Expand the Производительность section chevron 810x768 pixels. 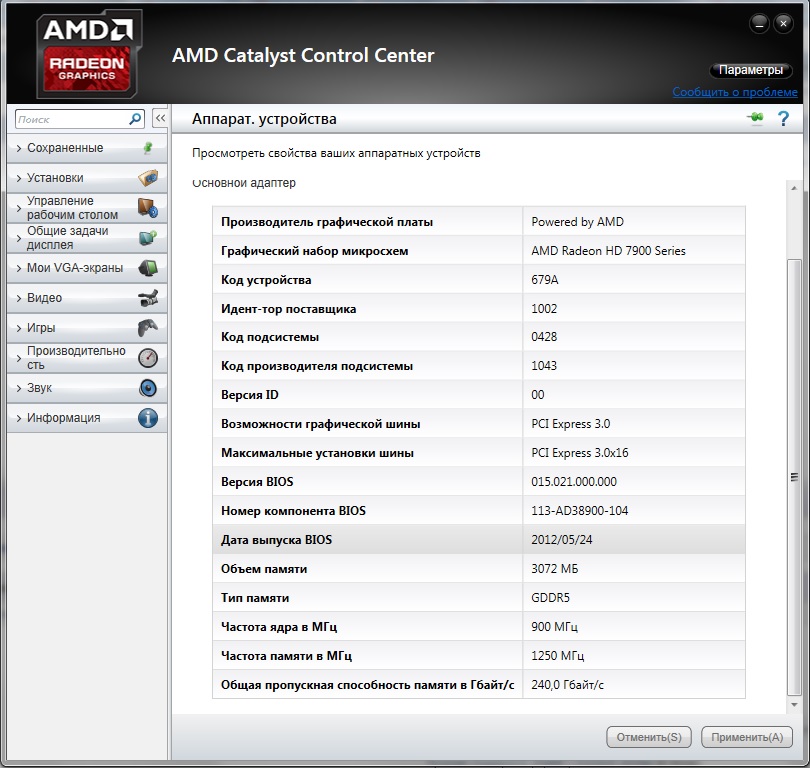point(19,358)
